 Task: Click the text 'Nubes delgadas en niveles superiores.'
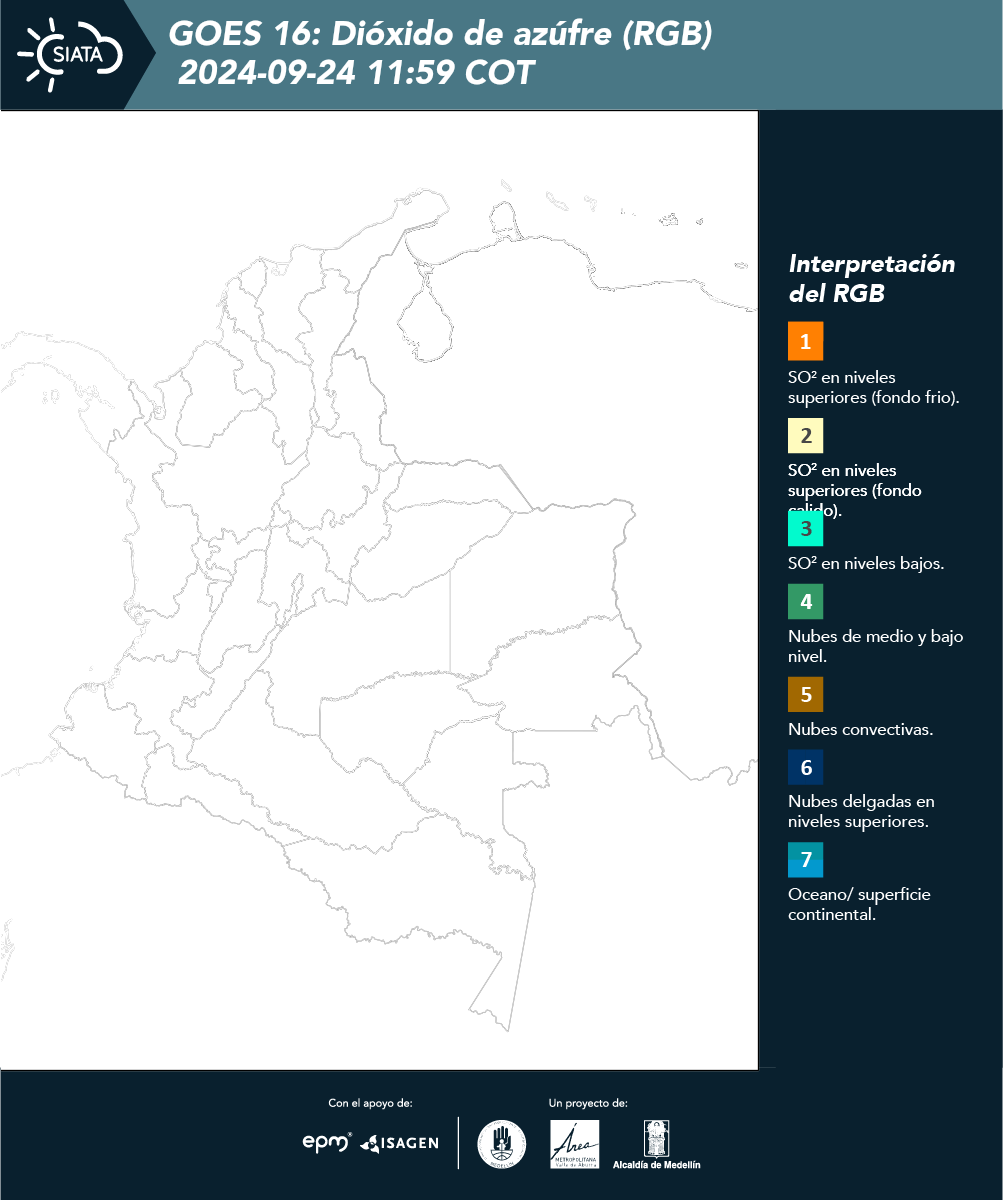click(861, 811)
